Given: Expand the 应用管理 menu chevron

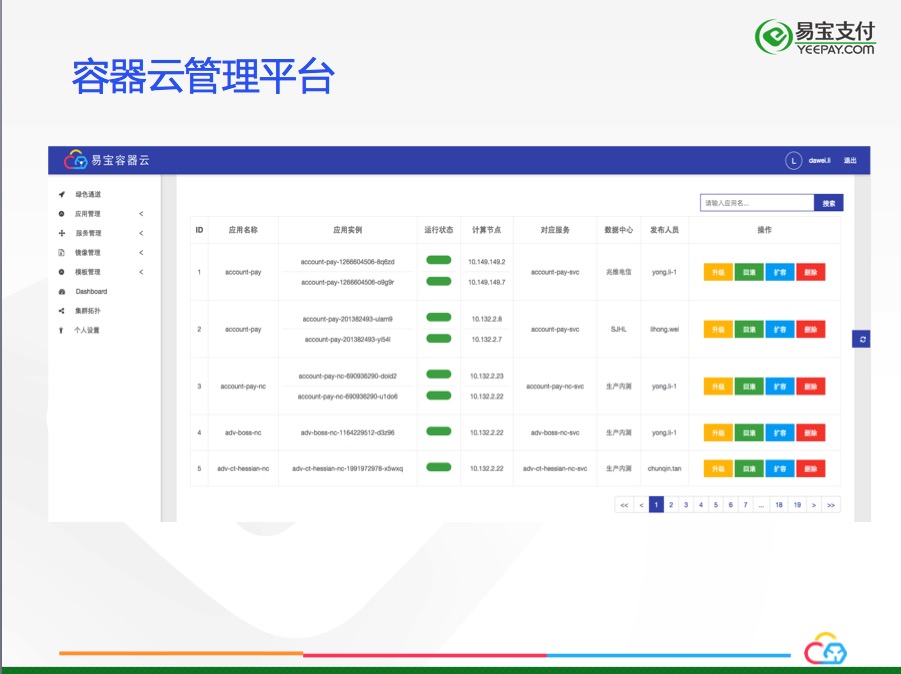Looking at the screenshot, I should [141, 214].
